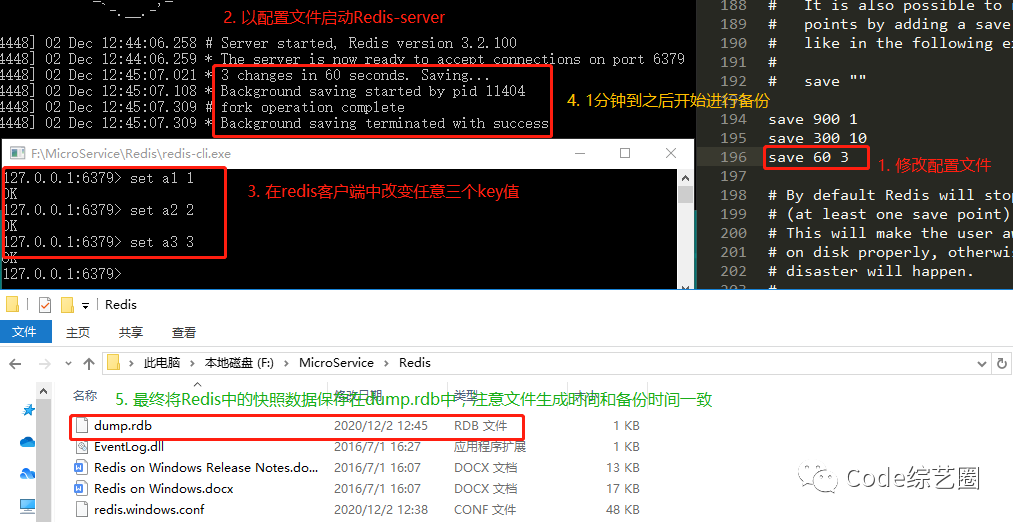Switch to the 查看 ribbon tab
This screenshot has width=1013, height=522.
[184, 332]
